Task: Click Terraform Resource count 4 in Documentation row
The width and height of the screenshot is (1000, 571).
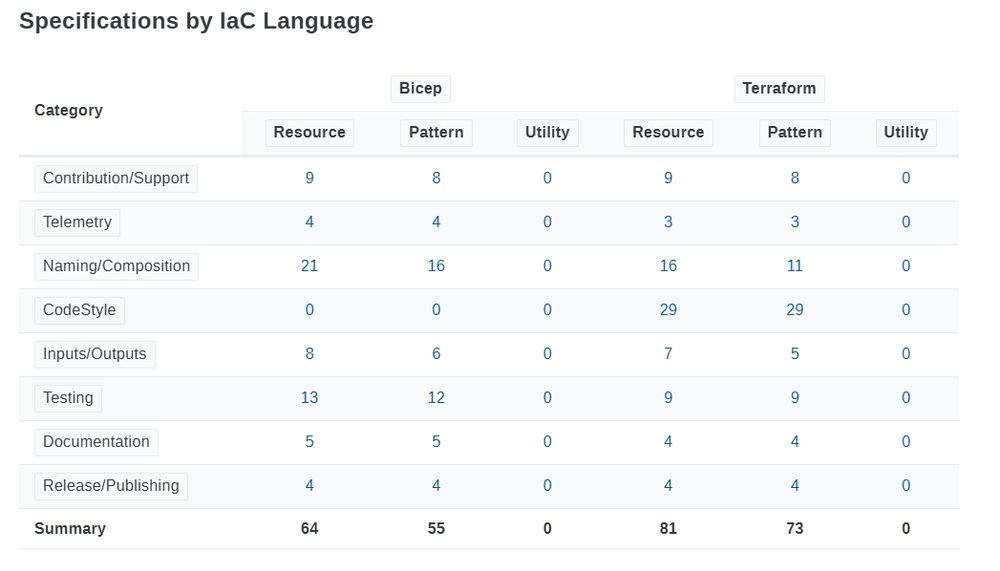Action: 668,443
